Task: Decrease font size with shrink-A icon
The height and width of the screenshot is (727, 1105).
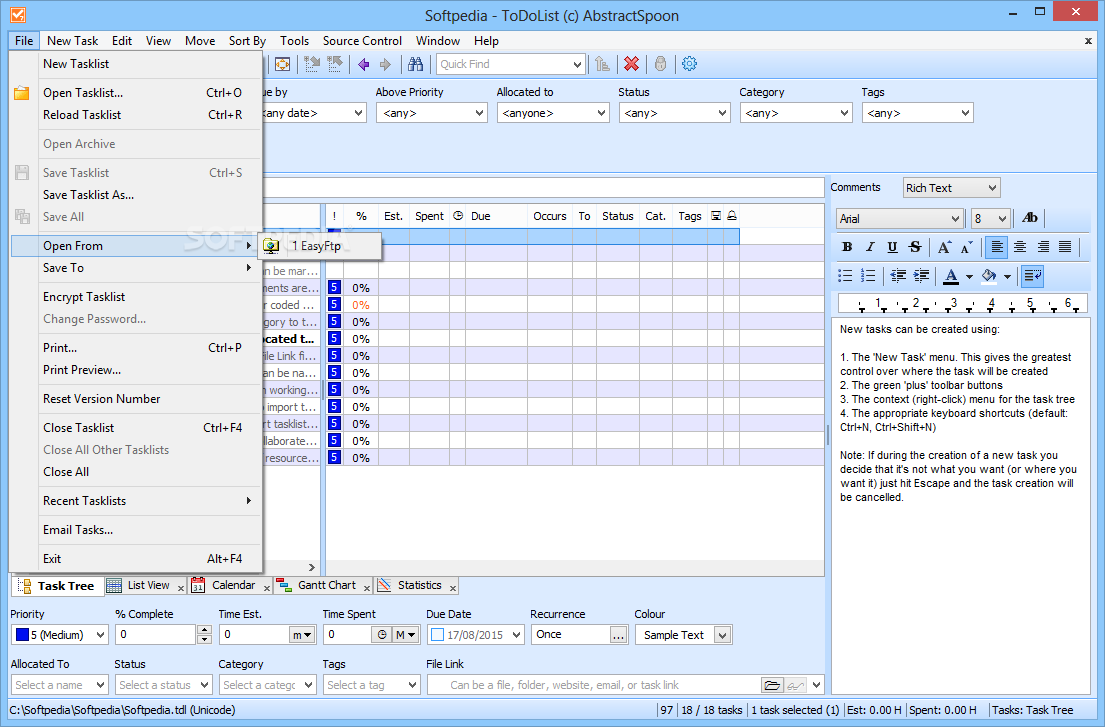Action: (x=966, y=247)
